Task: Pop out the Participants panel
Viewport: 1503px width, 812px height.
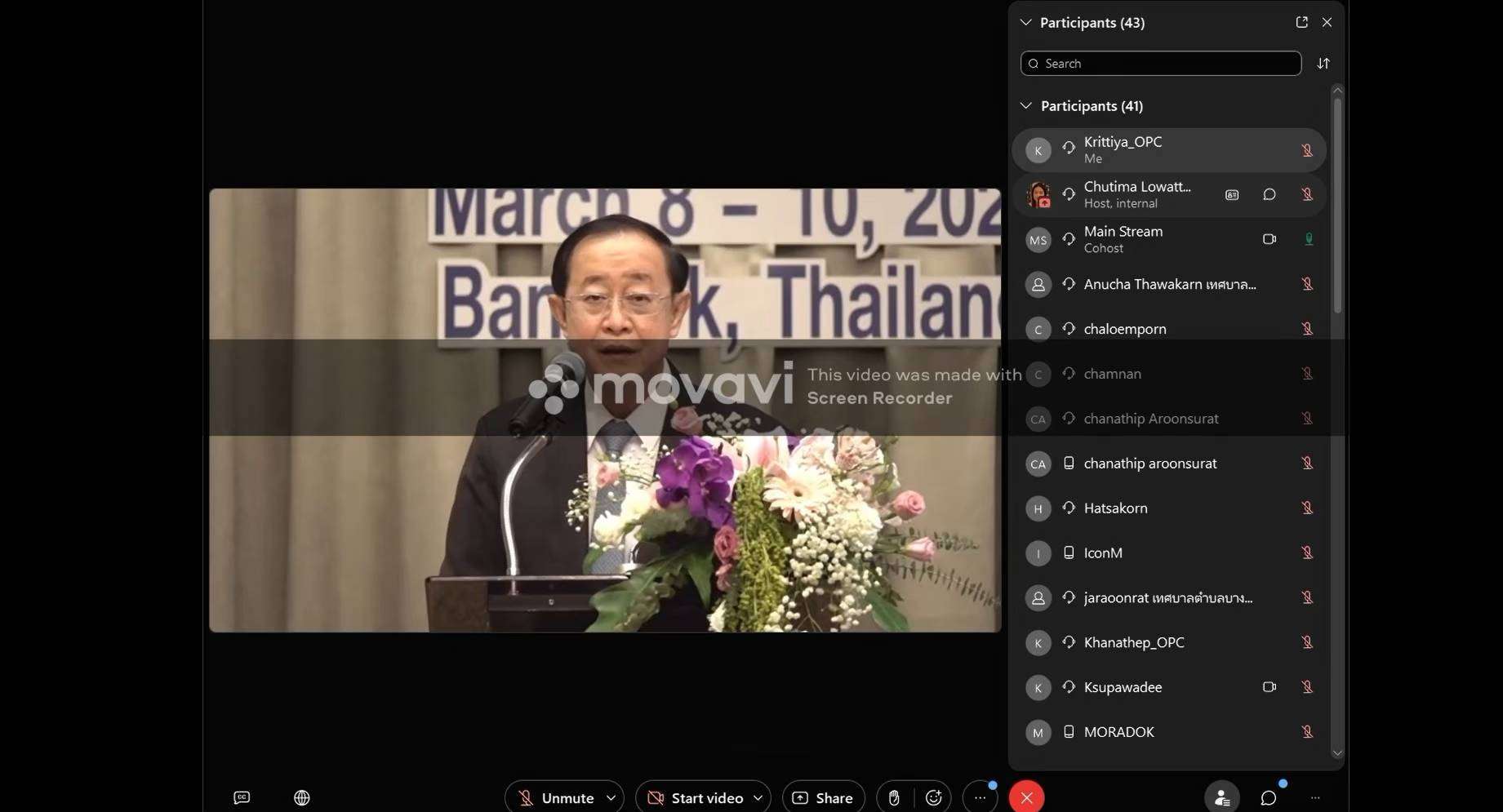Action: click(1301, 22)
